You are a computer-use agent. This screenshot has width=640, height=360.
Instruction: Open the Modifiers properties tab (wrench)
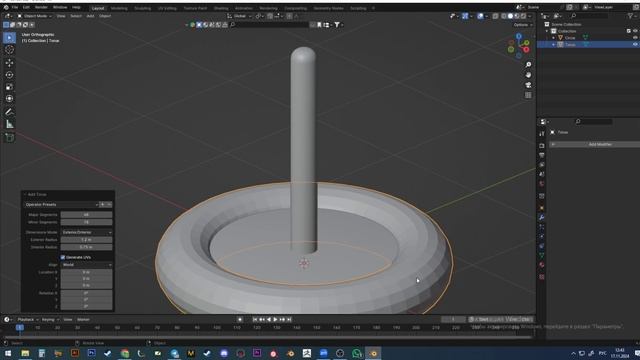point(542,217)
